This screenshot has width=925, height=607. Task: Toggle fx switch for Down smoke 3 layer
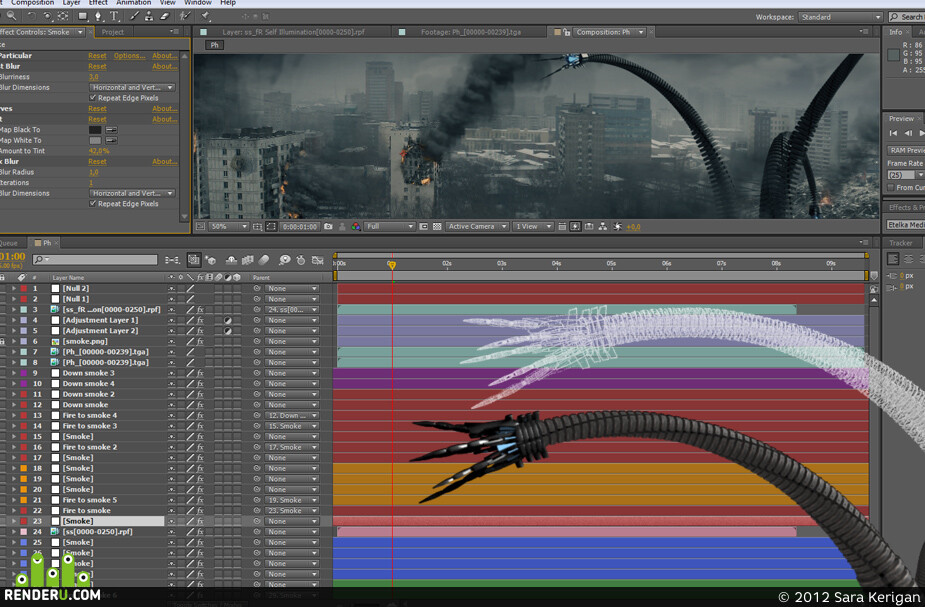click(x=200, y=373)
